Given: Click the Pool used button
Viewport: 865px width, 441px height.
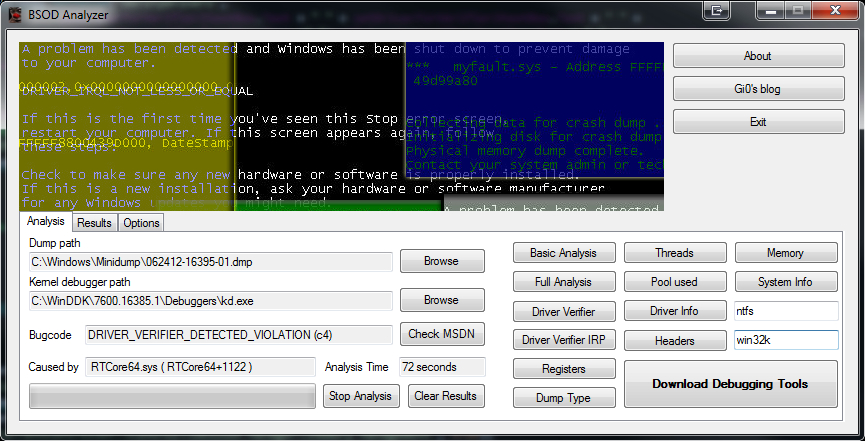Looking at the screenshot, I should [675, 281].
